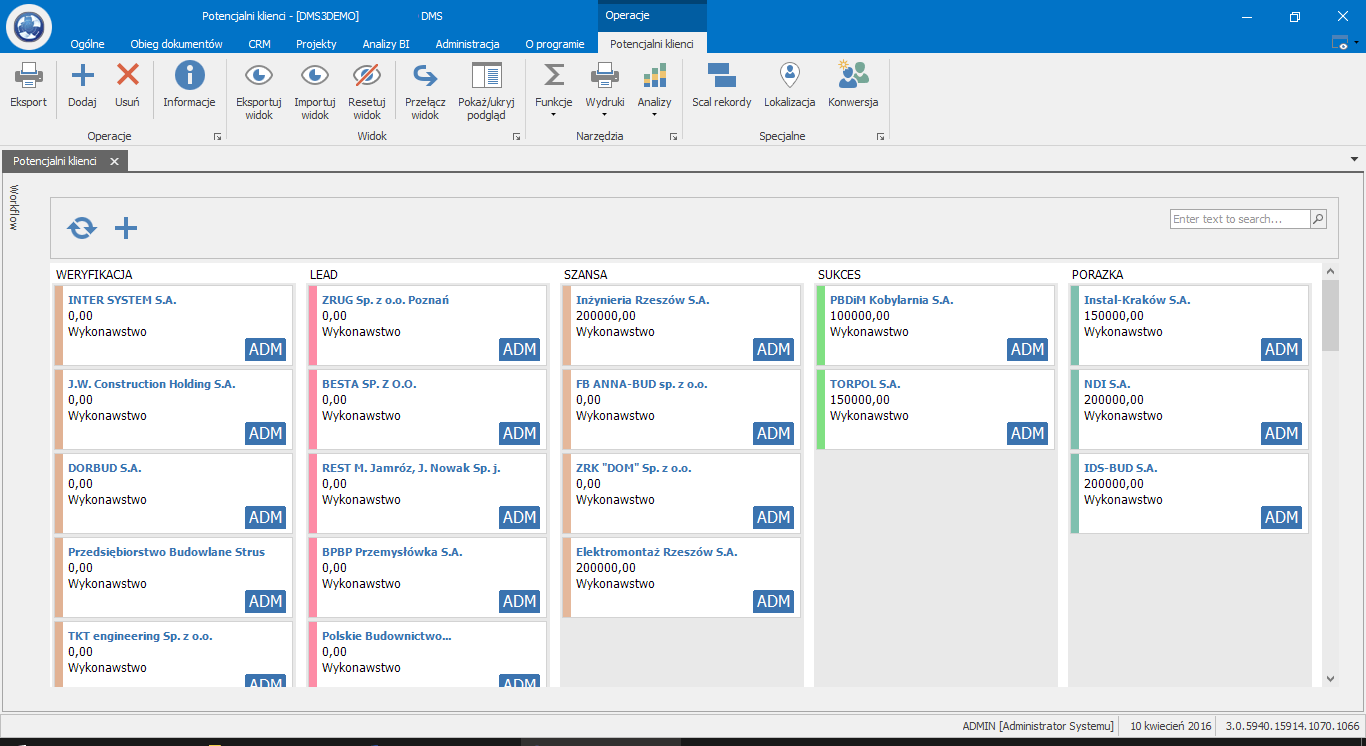Click Lokalizacja map pin icon
1366x746 pixels.
[790, 75]
